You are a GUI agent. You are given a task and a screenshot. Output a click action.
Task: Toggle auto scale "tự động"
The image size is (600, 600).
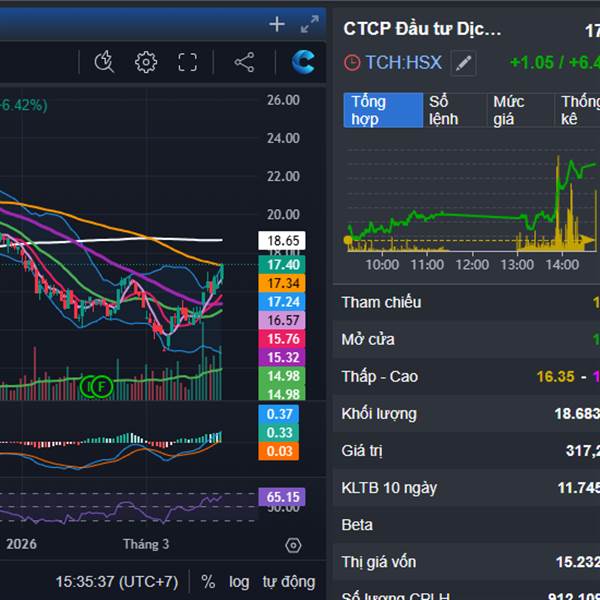(x=289, y=582)
